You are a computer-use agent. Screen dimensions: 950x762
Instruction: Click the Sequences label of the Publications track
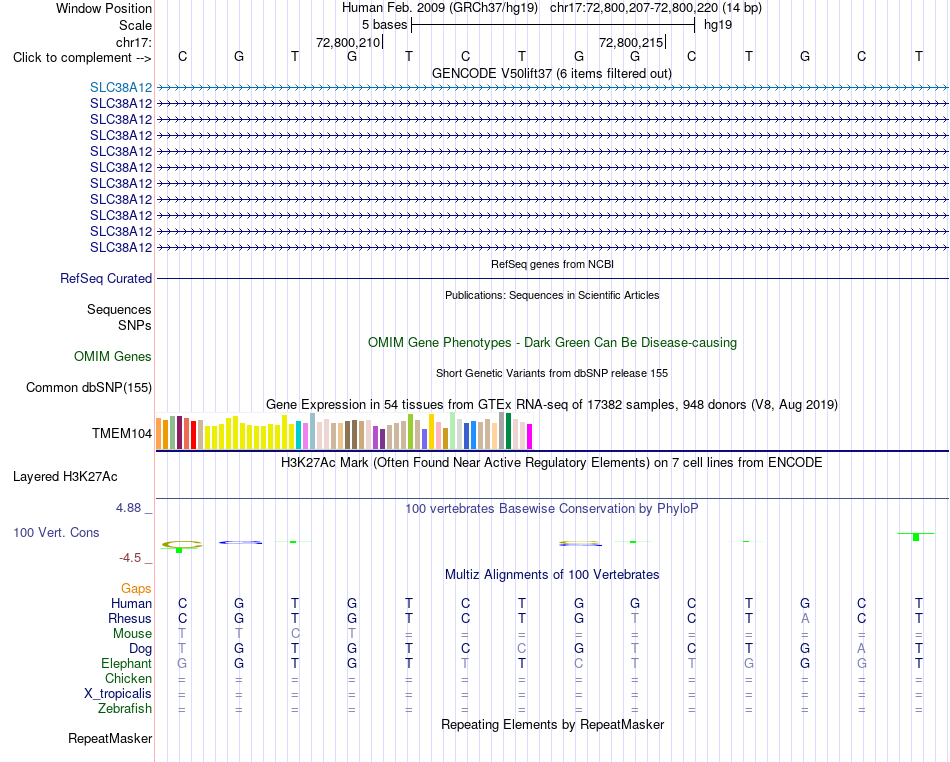click(119, 310)
